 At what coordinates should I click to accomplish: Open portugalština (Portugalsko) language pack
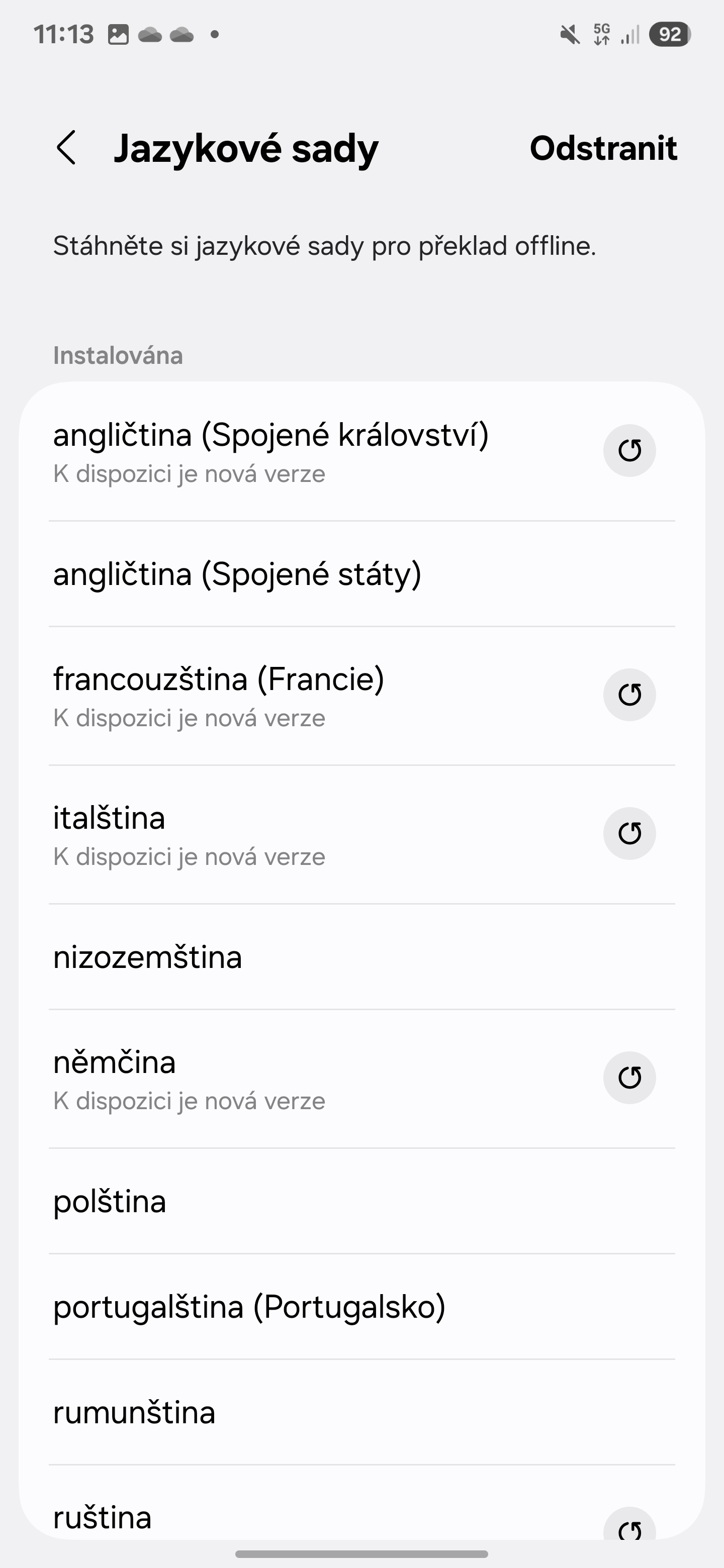pyautogui.click(x=250, y=1306)
